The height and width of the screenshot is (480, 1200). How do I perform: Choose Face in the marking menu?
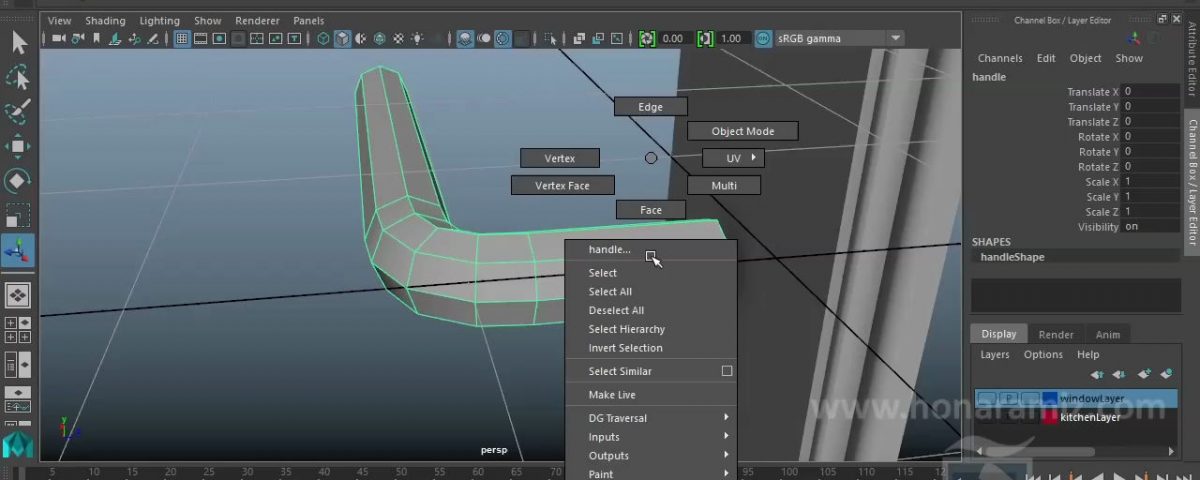[x=651, y=210]
